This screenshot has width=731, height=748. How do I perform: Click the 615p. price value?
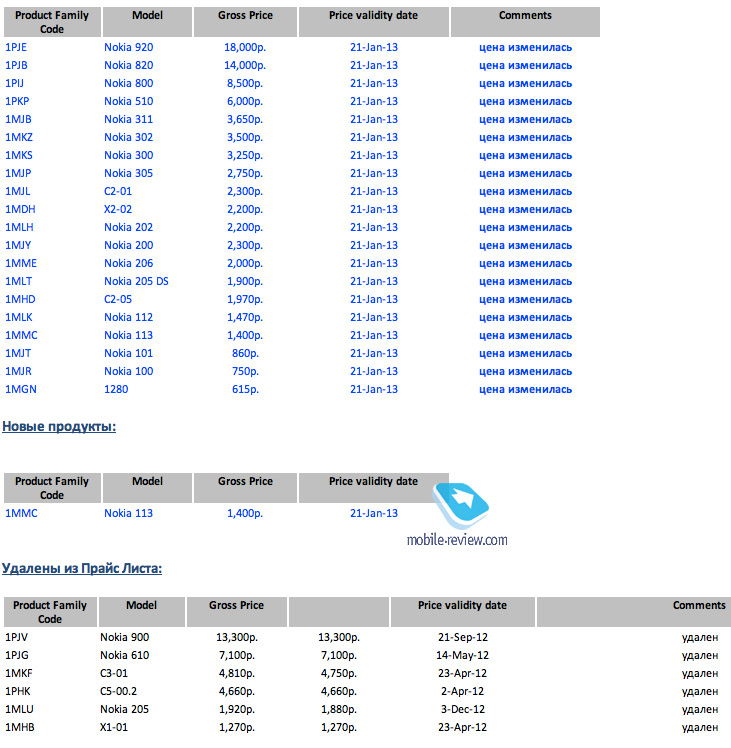pos(245,389)
